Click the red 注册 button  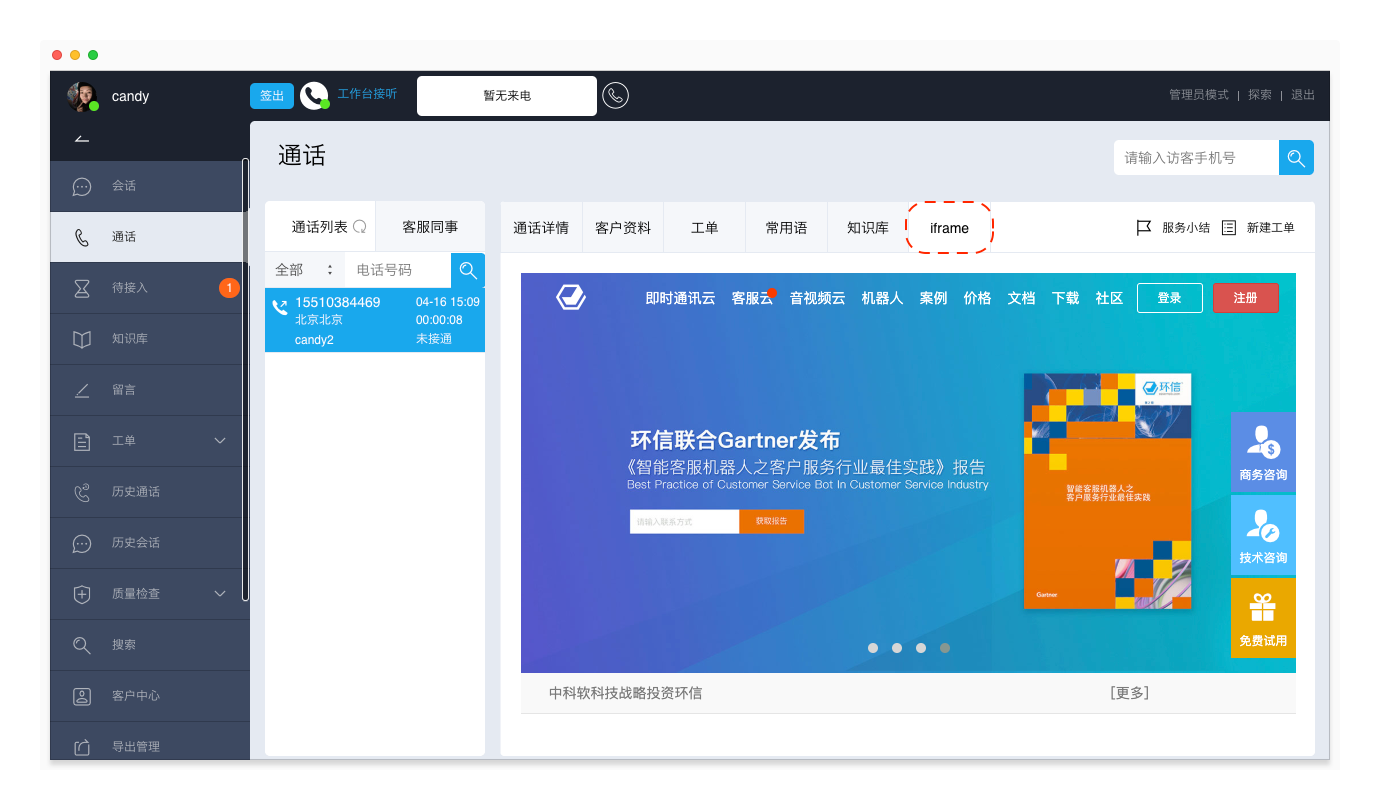click(1245, 298)
